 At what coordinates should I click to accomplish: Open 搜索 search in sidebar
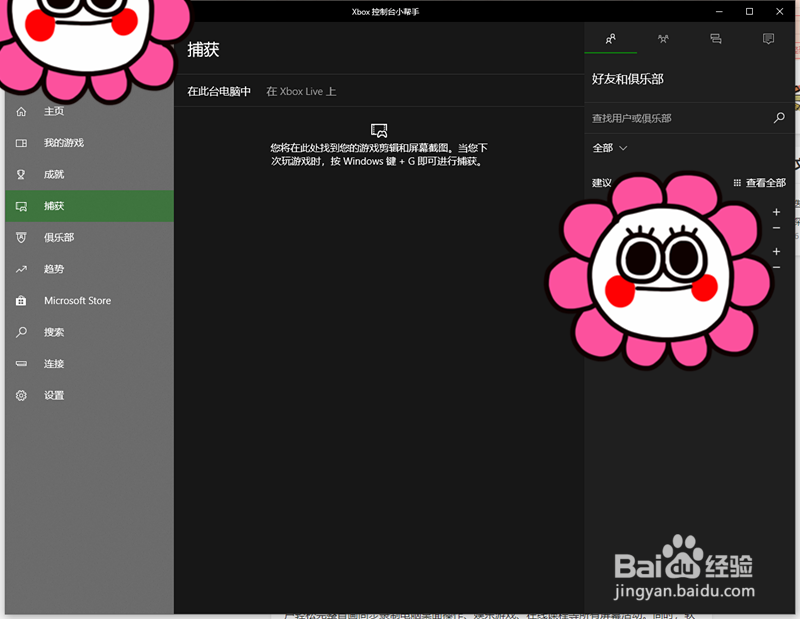click(x=89, y=333)
